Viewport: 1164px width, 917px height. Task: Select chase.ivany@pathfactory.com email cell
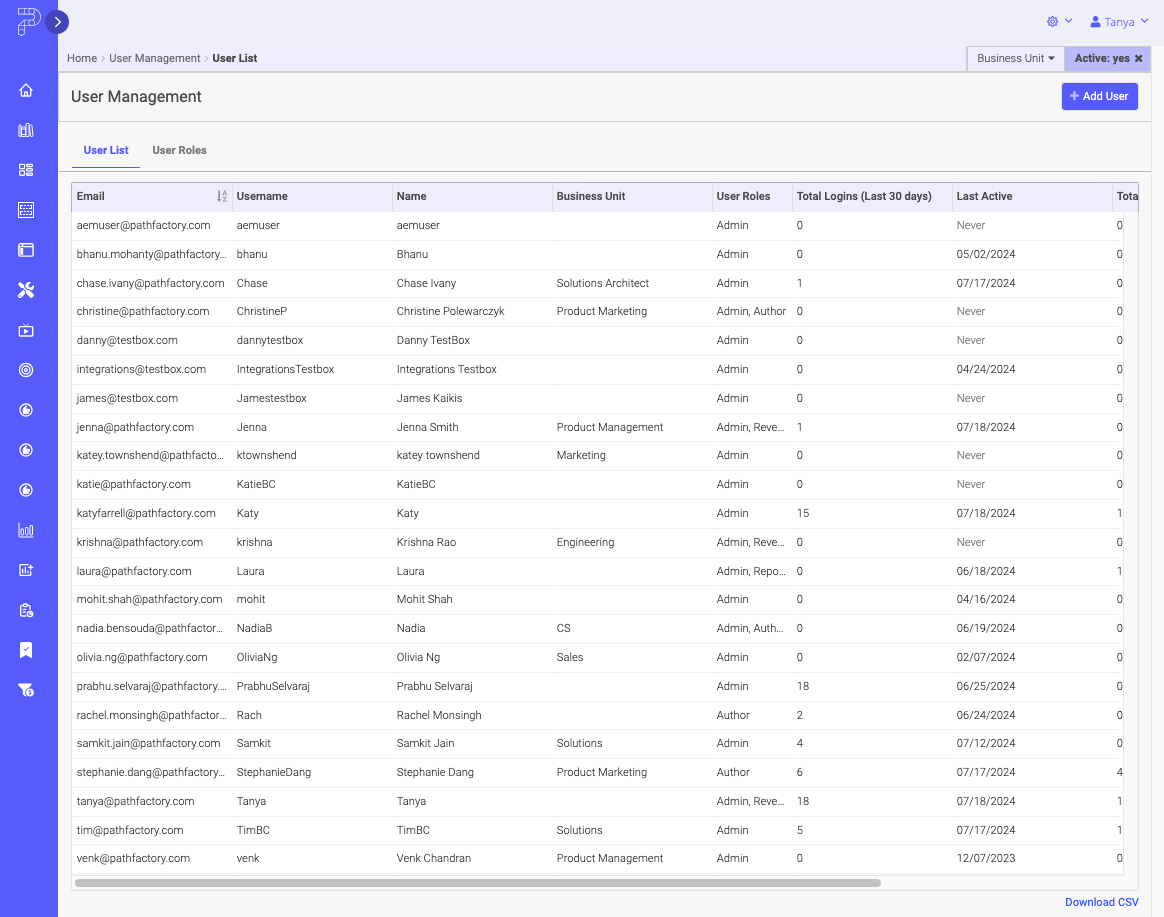(150, 283)
